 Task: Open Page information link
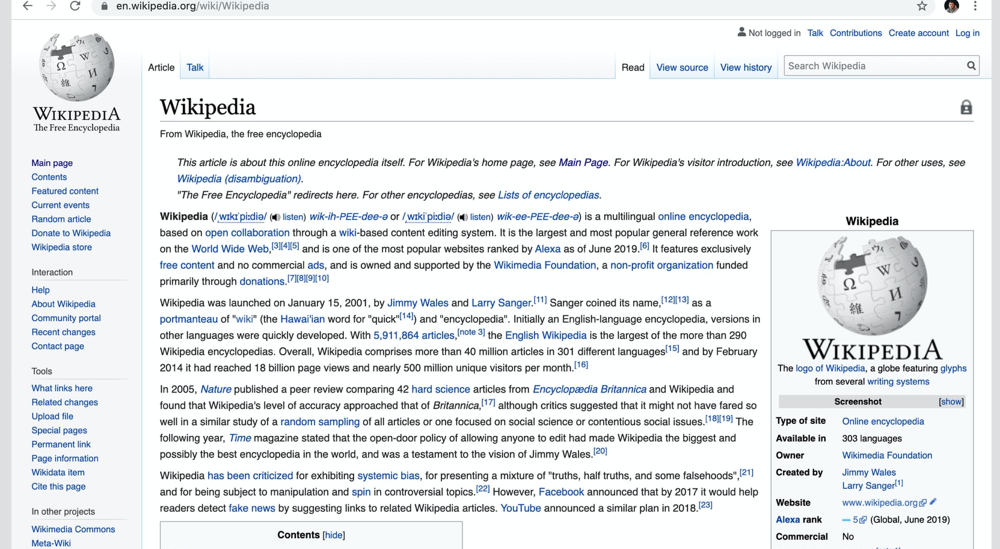(x=65, y=458)
